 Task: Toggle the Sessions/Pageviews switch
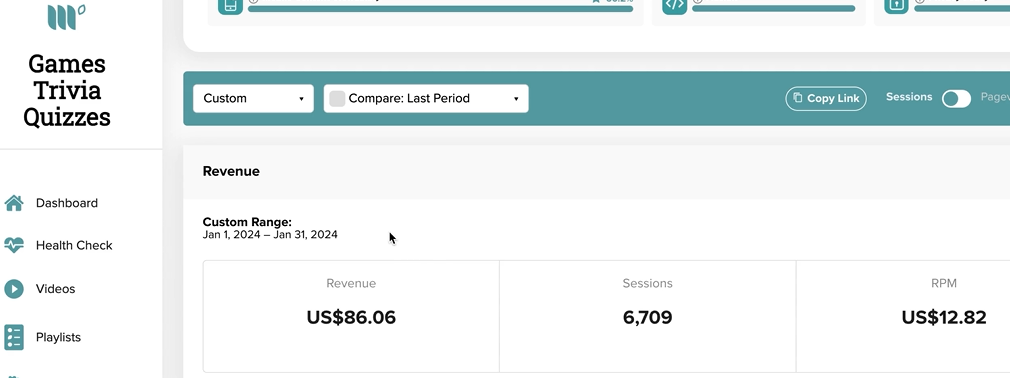coord(956,99)
